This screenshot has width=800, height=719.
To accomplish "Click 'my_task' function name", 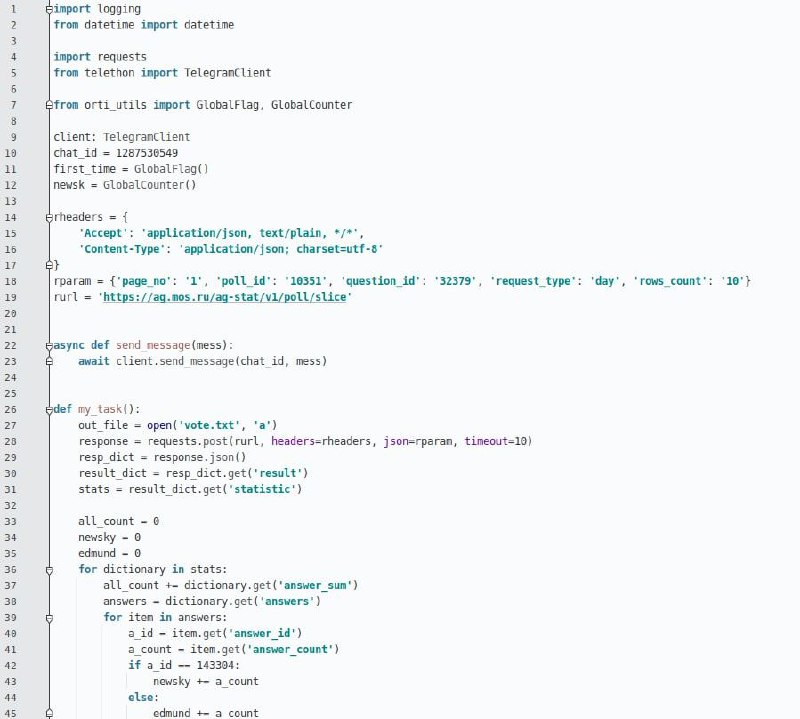I will [x=100, y=409].
